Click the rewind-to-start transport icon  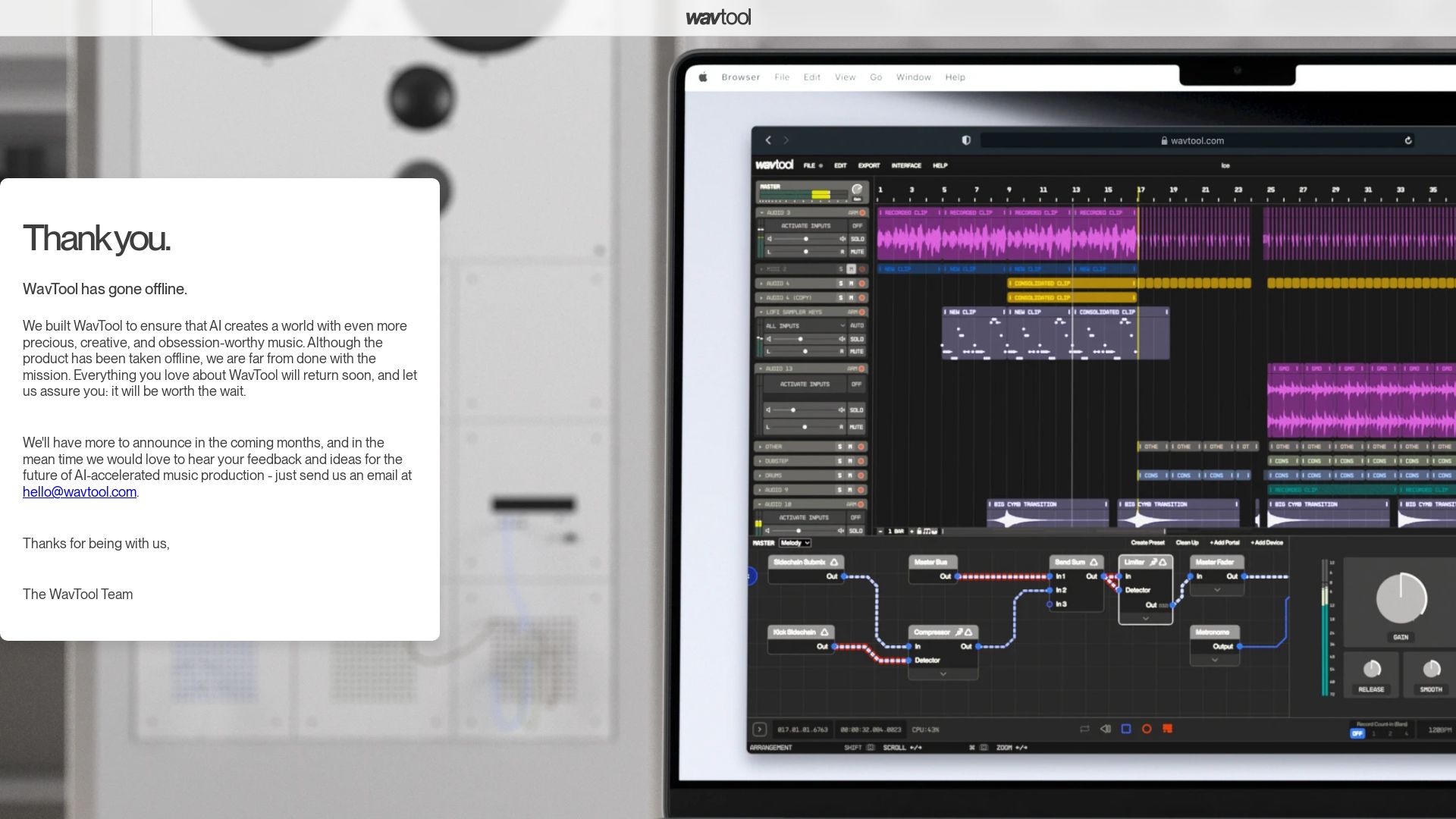click(x=1105, y=730)
